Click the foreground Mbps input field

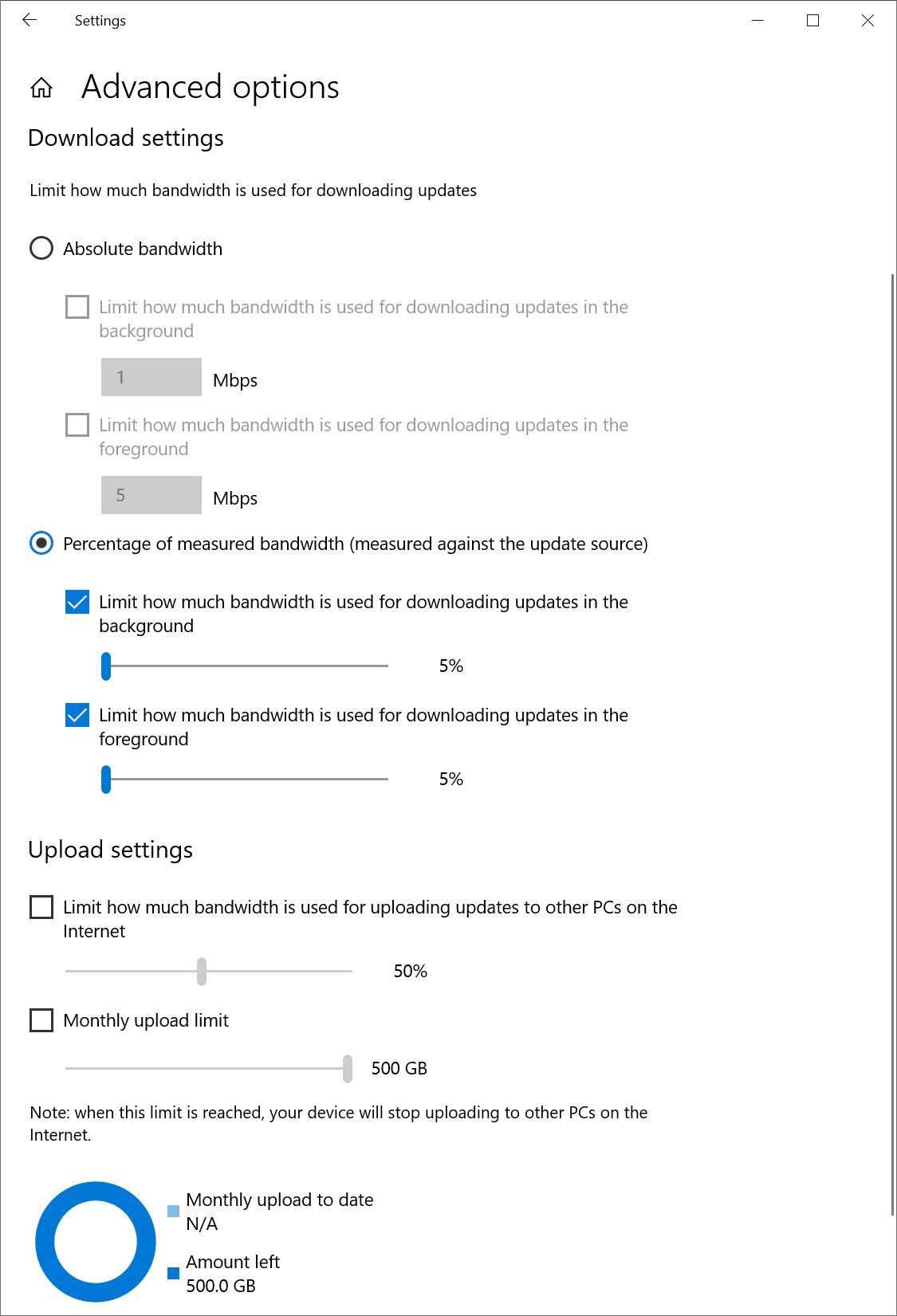151,495
